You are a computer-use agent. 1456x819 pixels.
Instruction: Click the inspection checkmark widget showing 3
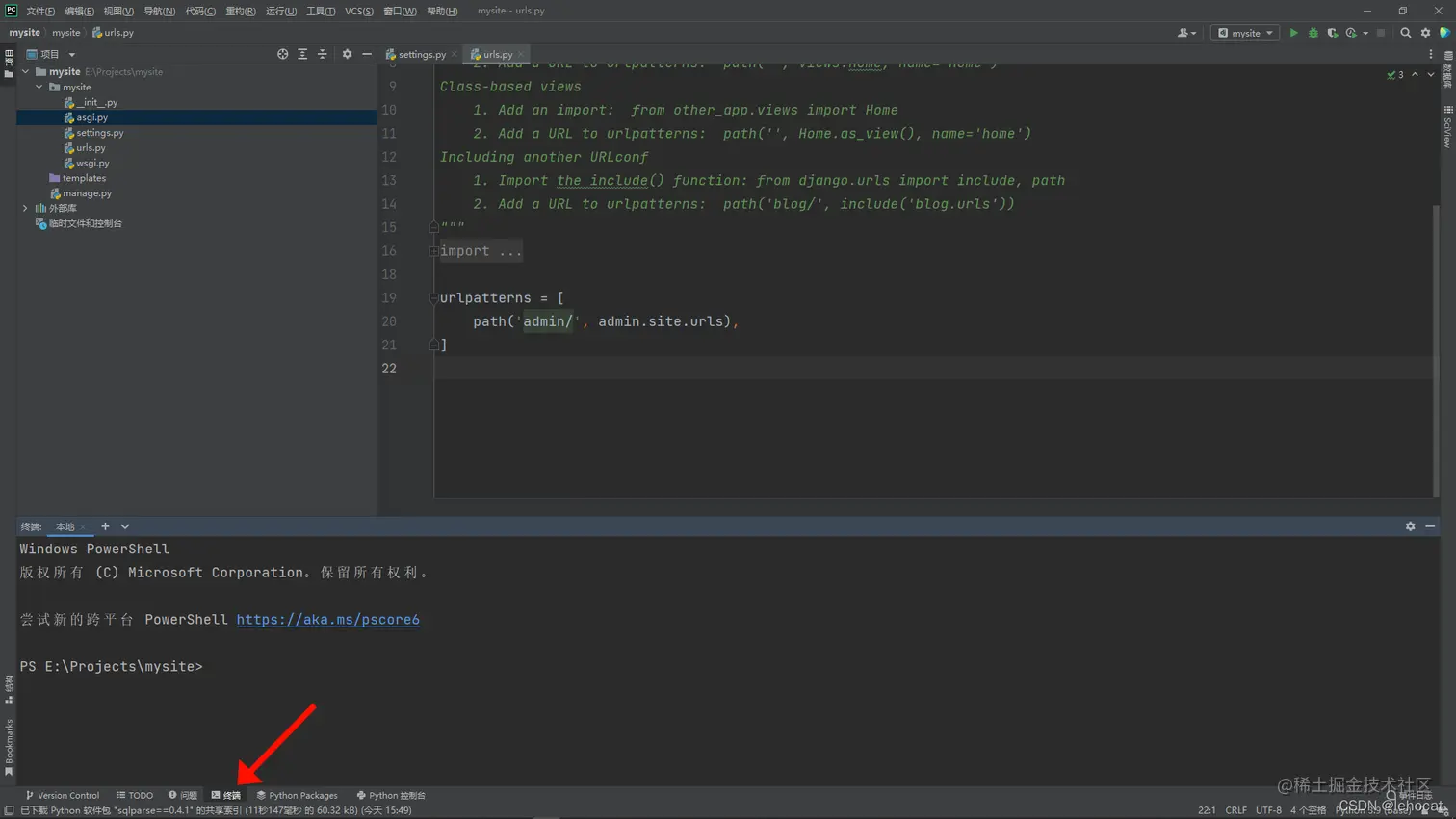[1395, 75]
